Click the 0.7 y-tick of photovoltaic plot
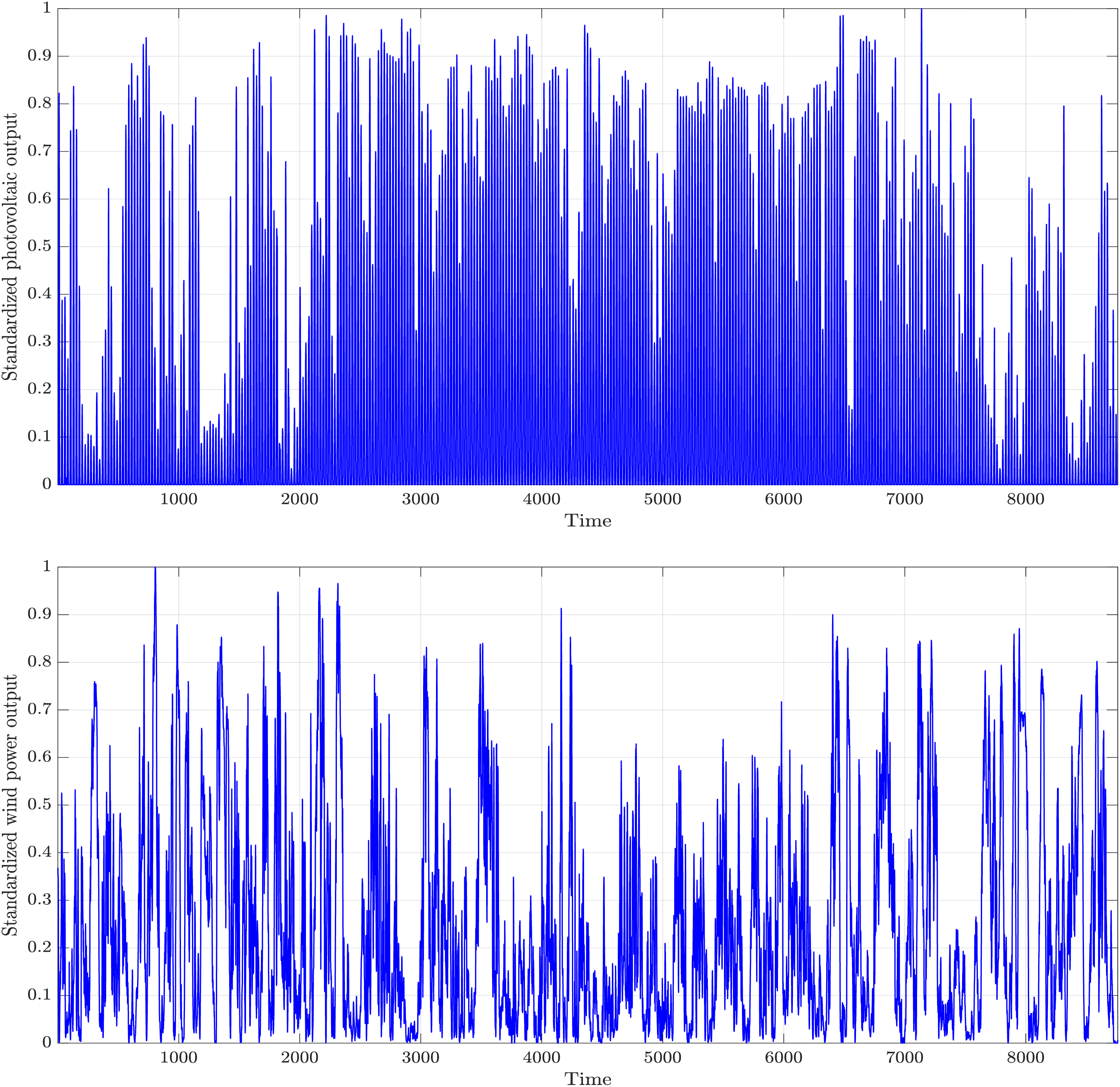 point(39,151)
